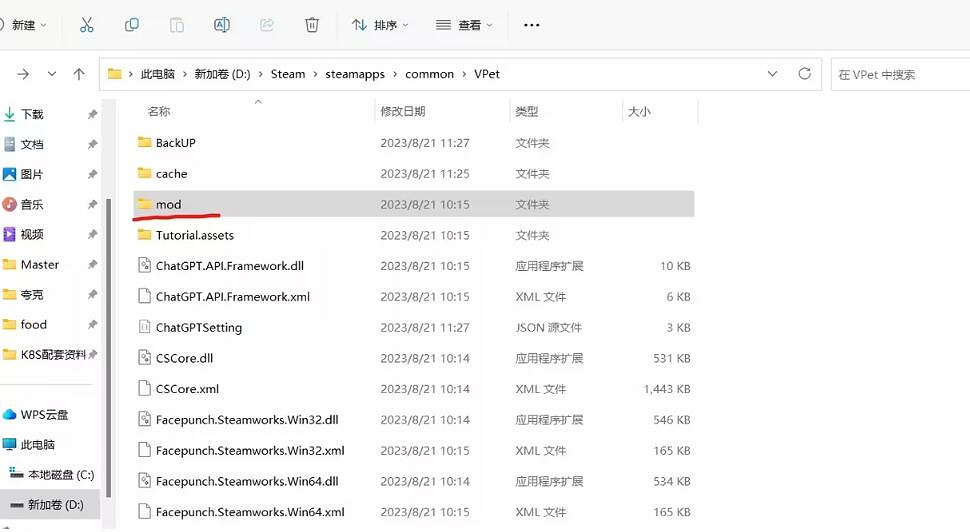Image resolution: width=970 pixels, height=532 pixels.
Task: Select the cache folder
Action: pyautogui.click(x=413, y=174)
